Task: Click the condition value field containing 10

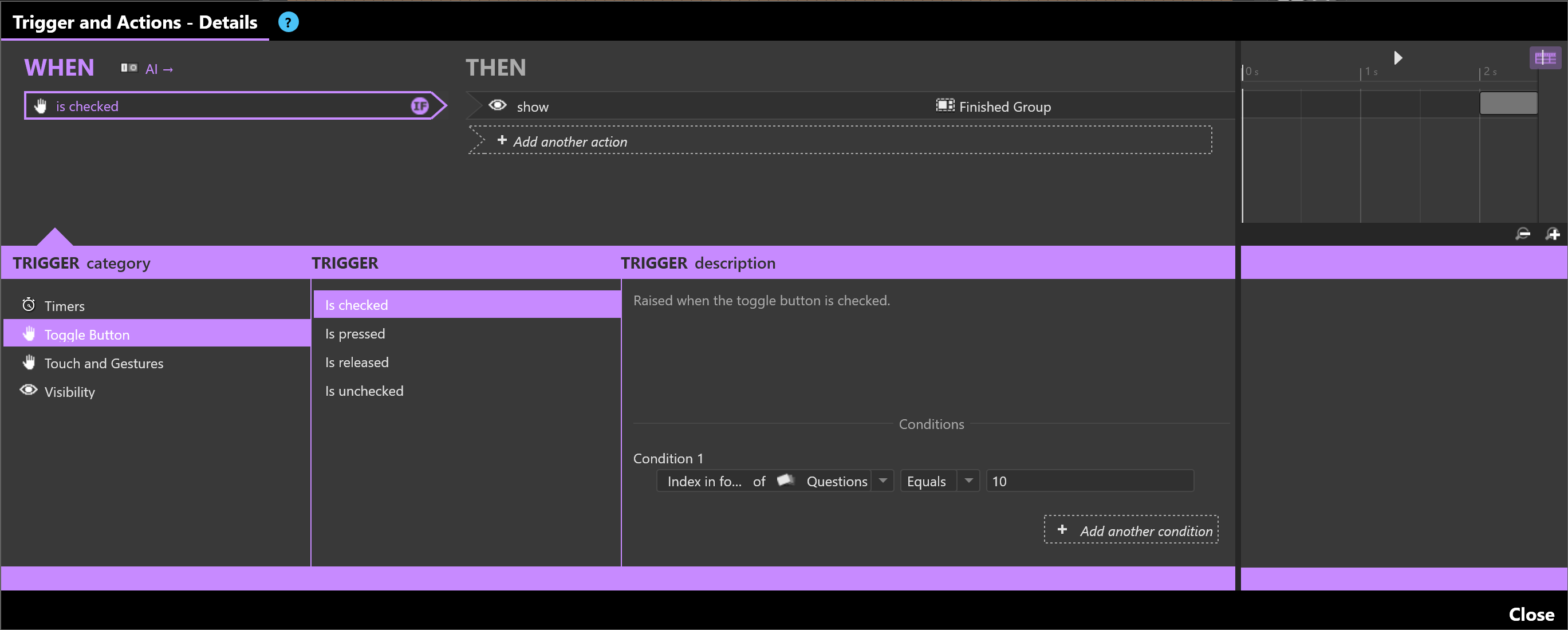Action: pyautogui.click(x=1089, y=481)
